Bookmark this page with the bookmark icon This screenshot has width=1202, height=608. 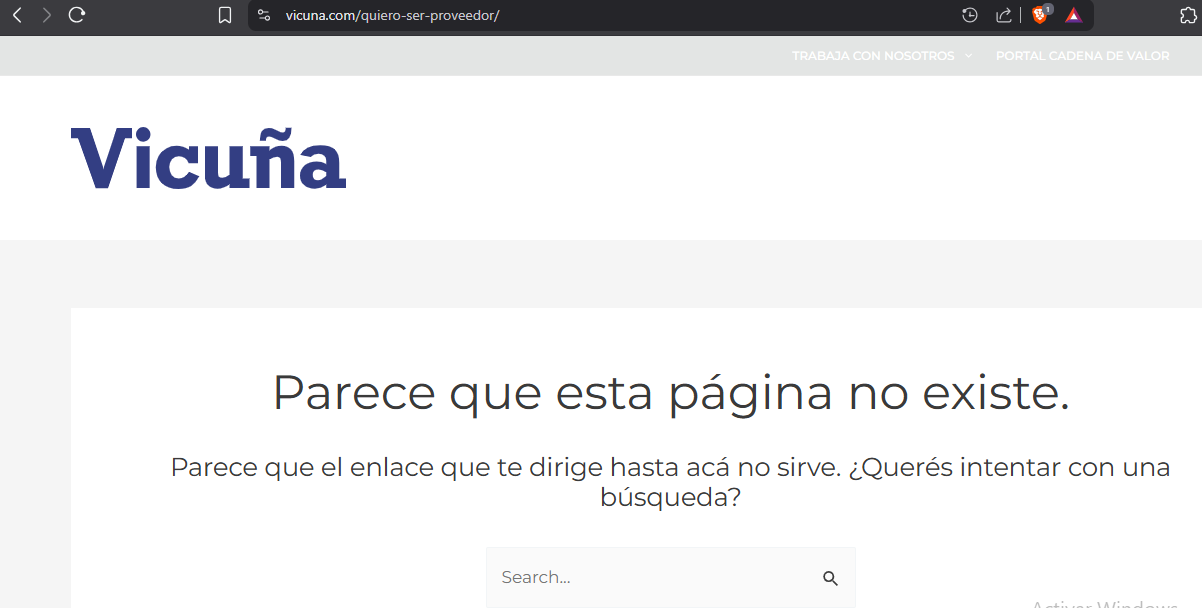[x=225, y=15]
